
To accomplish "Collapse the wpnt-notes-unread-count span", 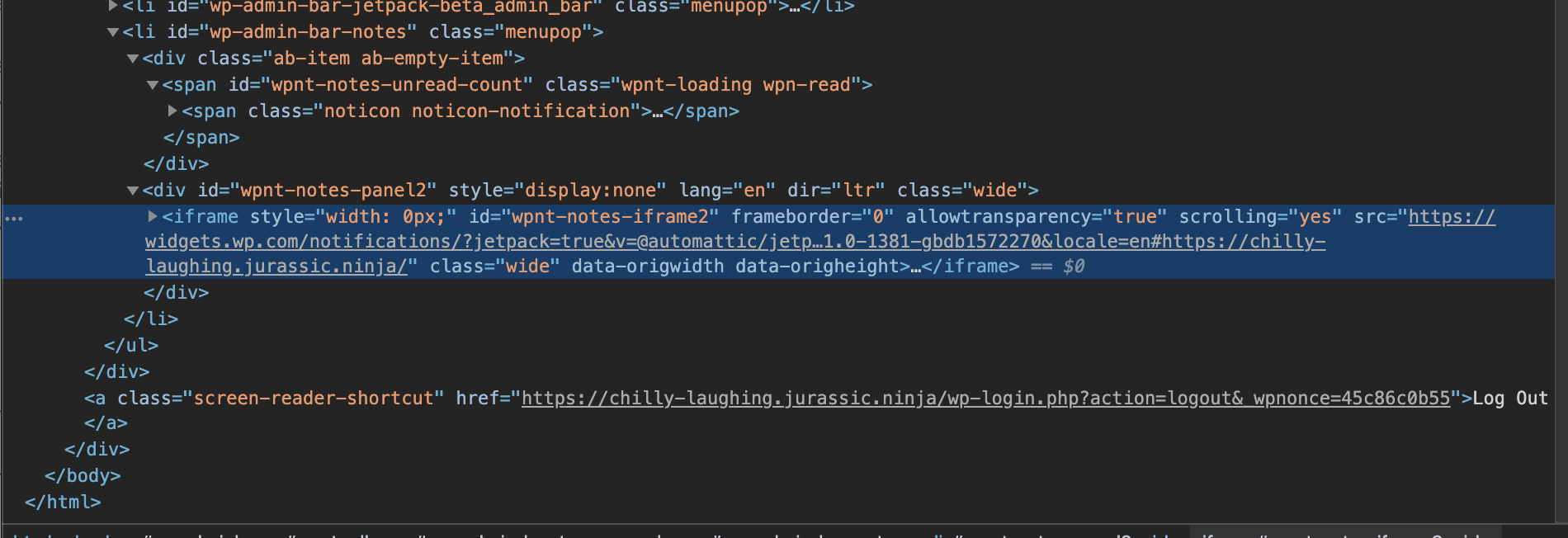I will click(153, 85).
